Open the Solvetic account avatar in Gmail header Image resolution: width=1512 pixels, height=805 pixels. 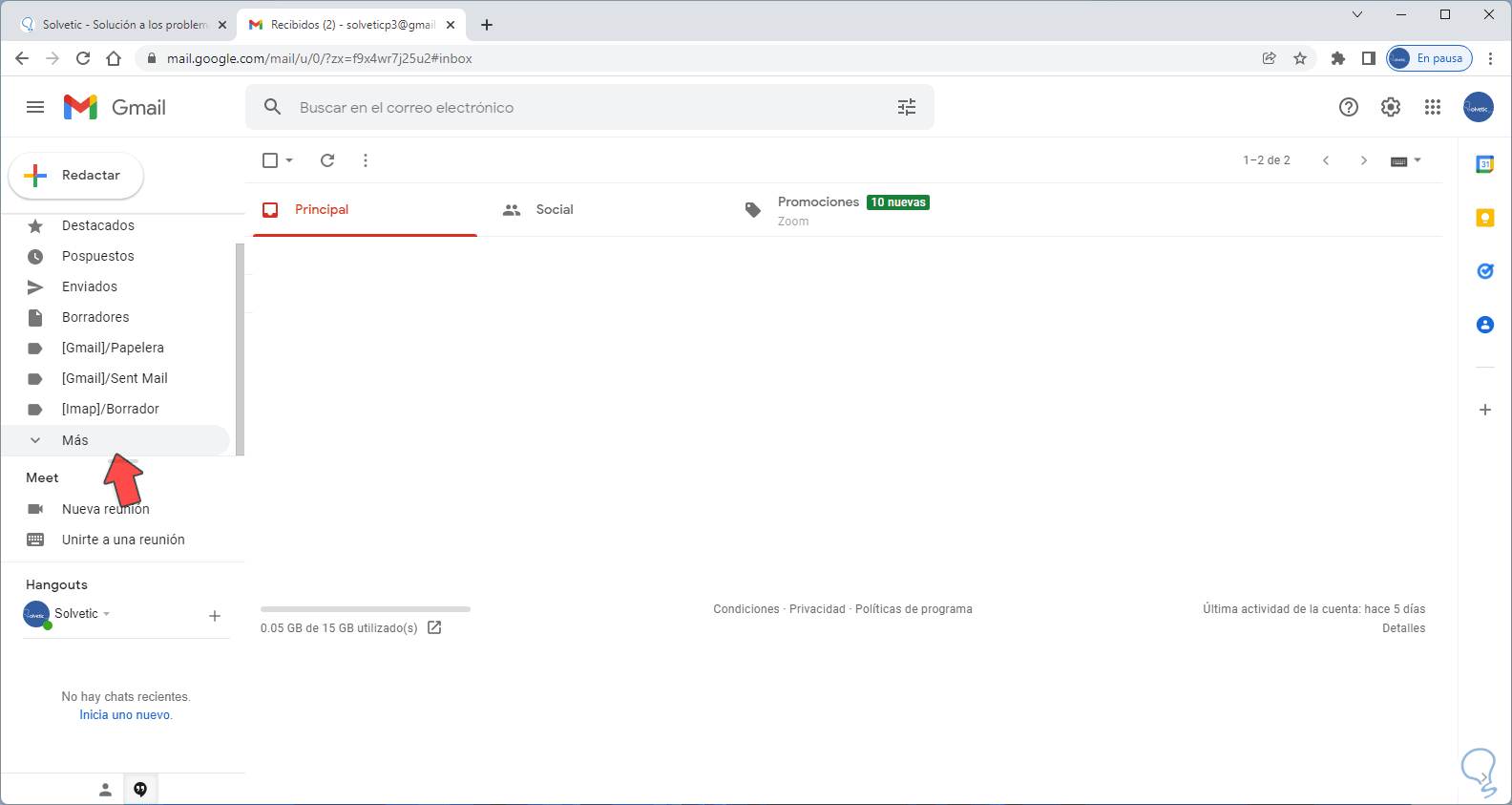tap(1479, 107)
